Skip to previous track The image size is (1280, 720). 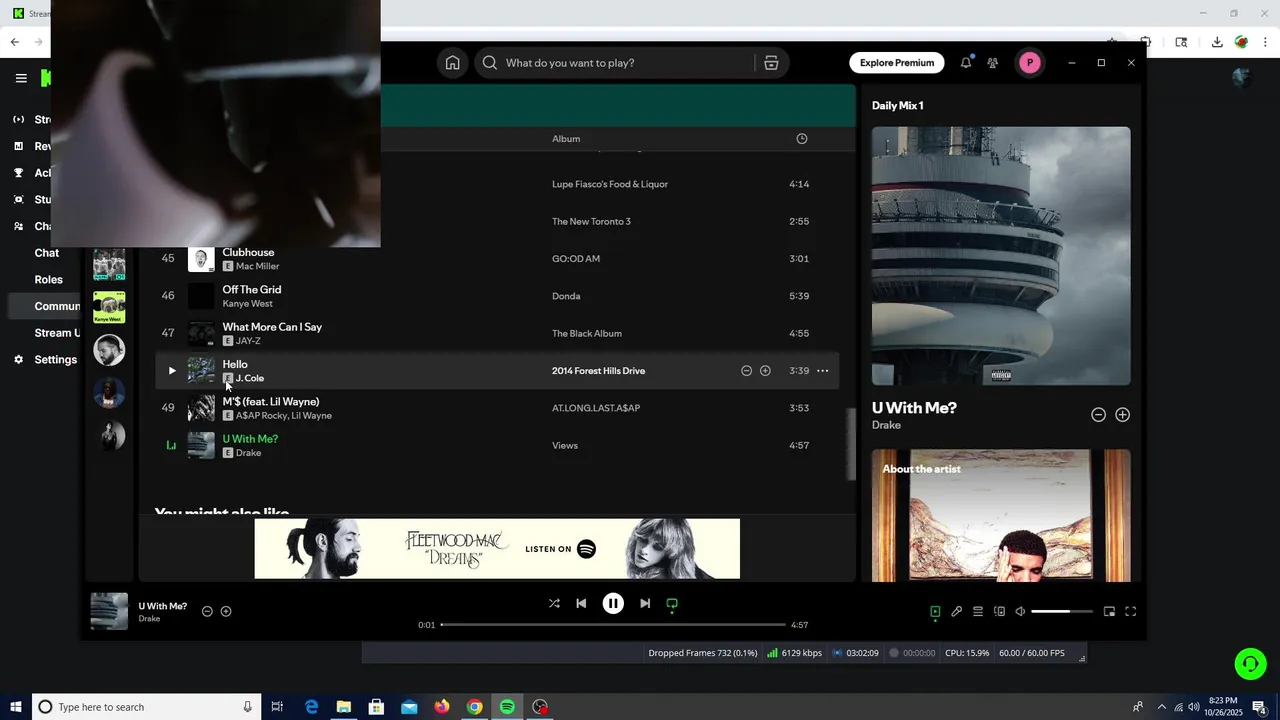[581, 604]
